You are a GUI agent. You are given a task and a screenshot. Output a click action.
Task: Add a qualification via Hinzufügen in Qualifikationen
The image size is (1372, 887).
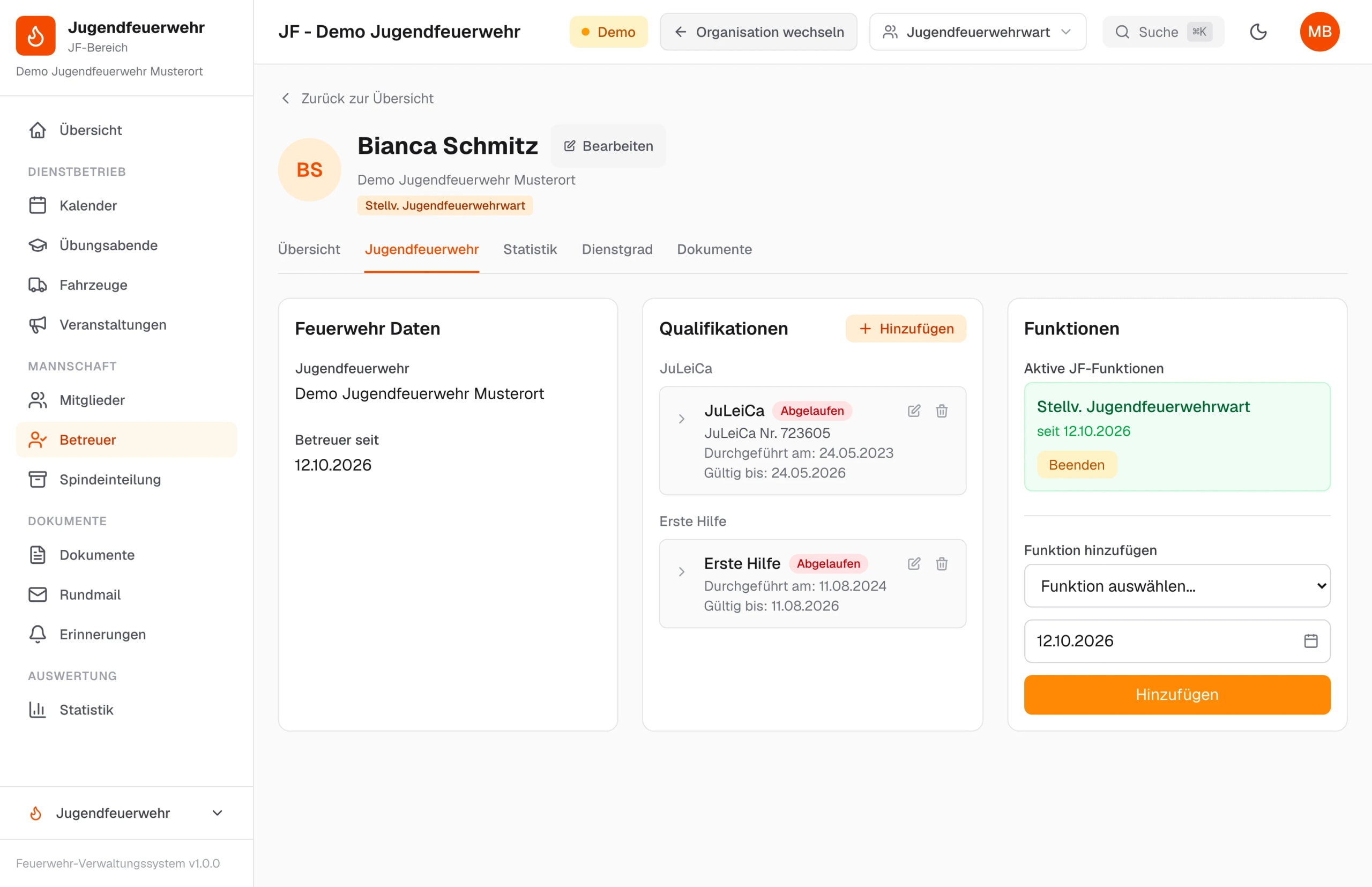click(x=905, y=329)
